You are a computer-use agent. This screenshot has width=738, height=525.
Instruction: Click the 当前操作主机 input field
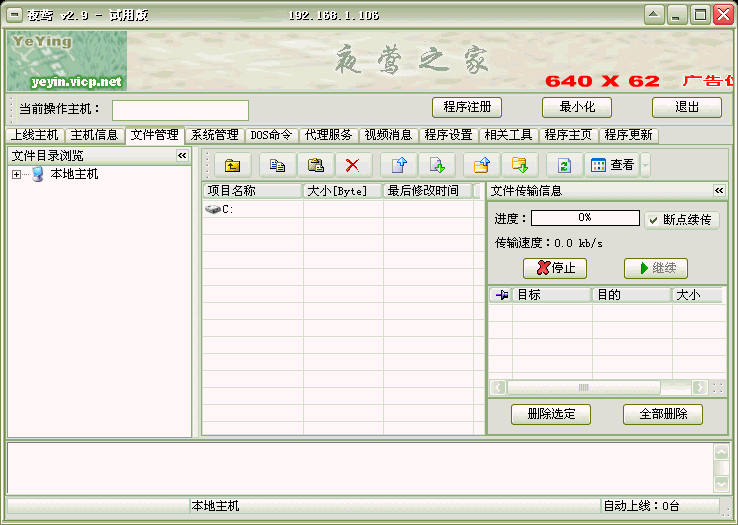pyautogui.click(x=180, y=110)
